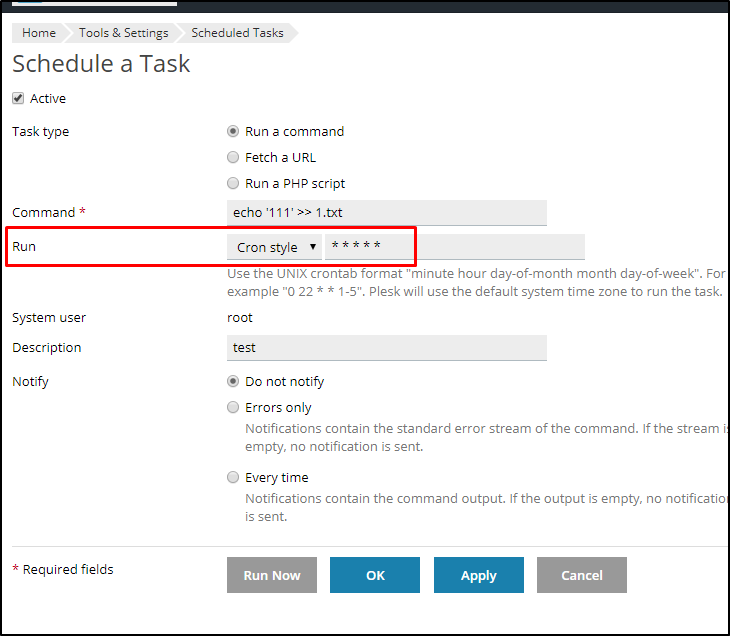Choose Errors only notification option
730x636 pixels.
point(233,407)
